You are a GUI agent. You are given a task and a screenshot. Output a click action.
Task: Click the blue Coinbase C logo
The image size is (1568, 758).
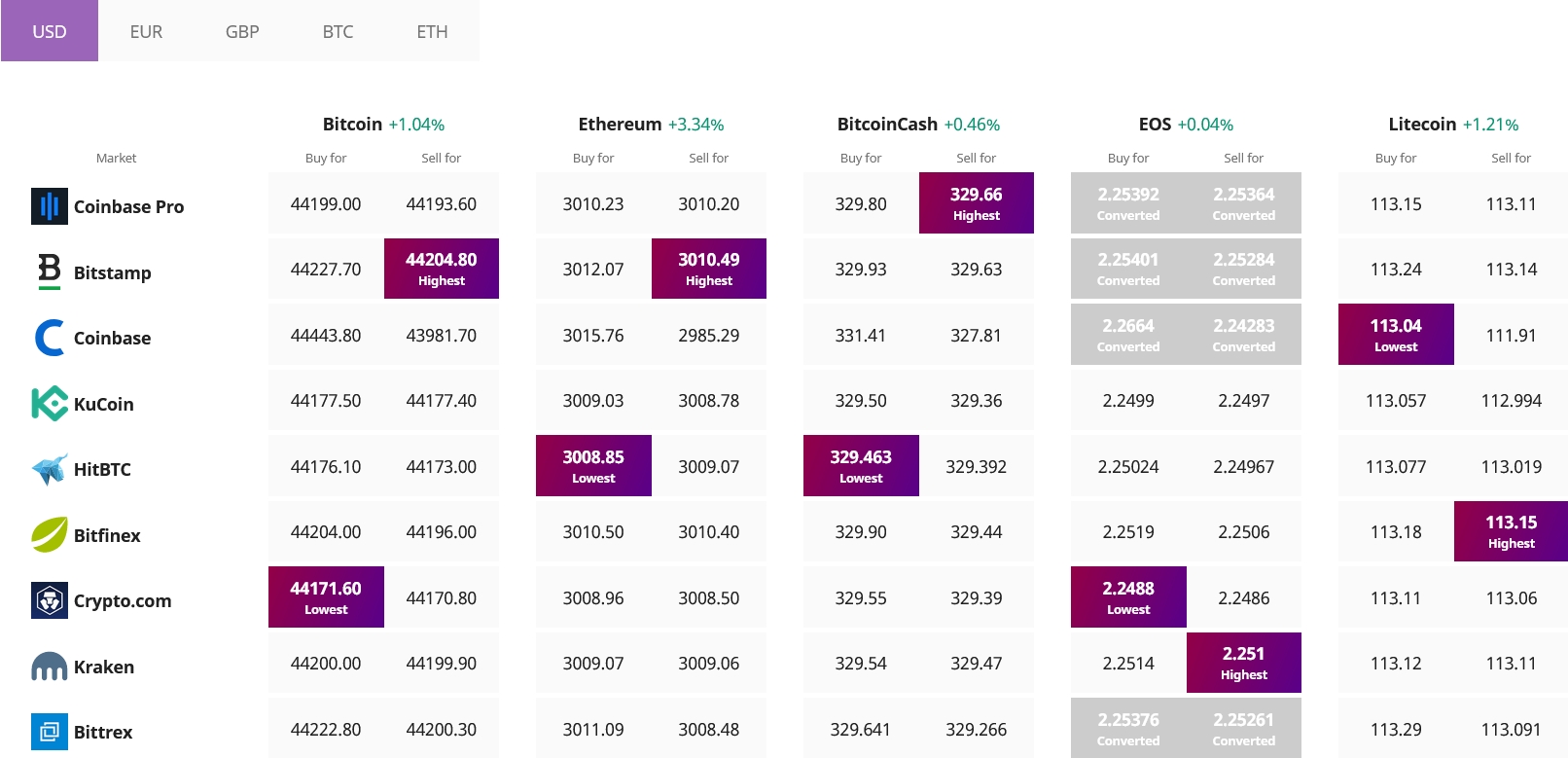click(50, 338)
